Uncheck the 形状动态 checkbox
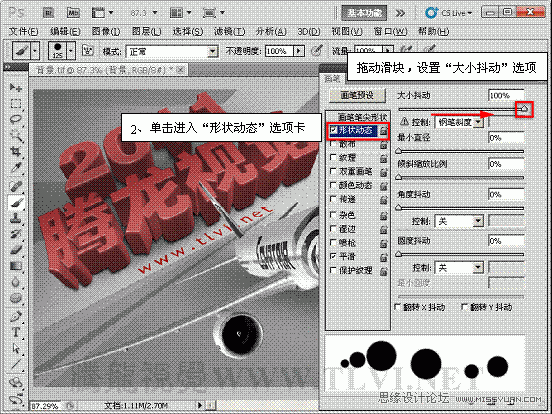This screenshot has width=552, height=414. (333, 130)
